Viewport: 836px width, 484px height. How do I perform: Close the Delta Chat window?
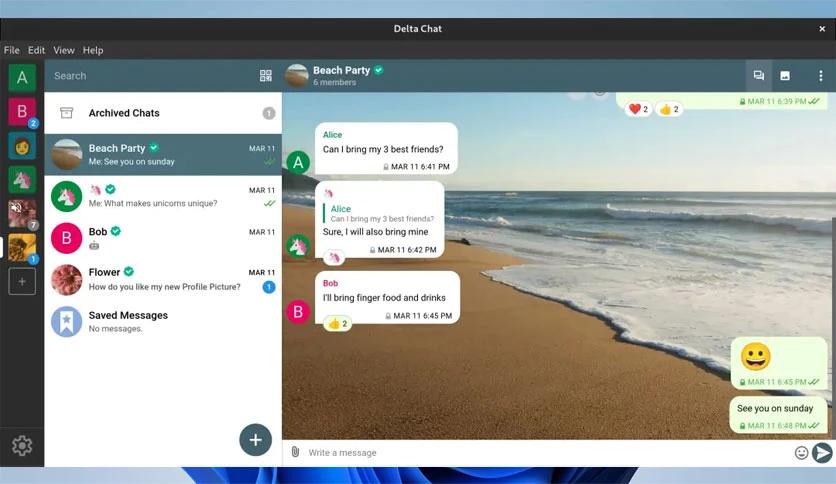(822, 29)
